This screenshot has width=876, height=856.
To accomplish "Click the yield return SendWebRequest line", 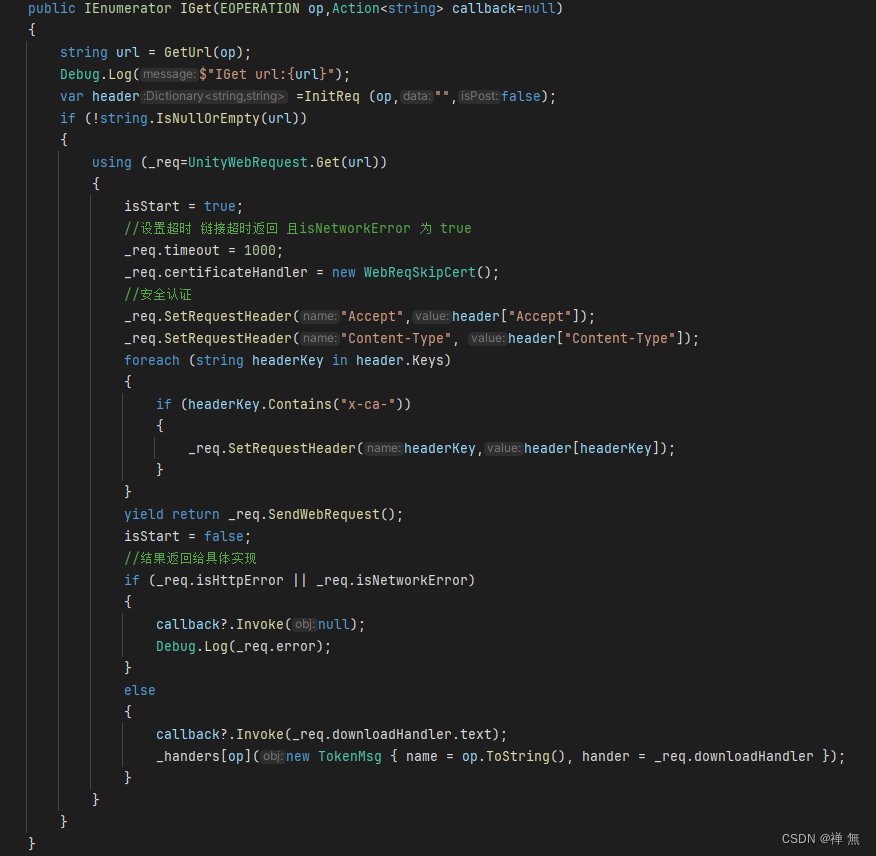I will pos(263,515).
